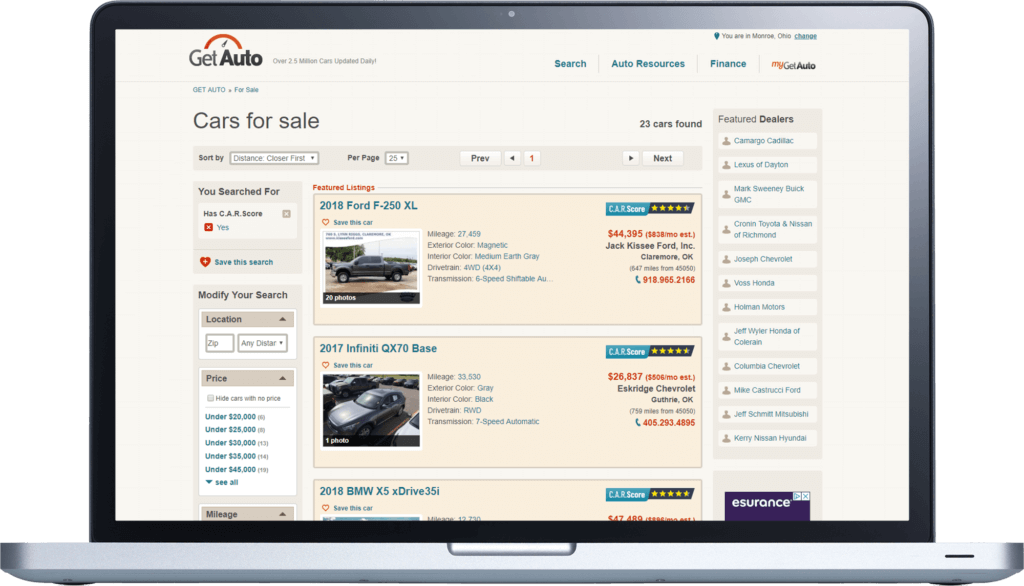The width and height of the screenshot is (1024, 586).
Task: Open Mark Sweeney Buick GMC dealer
Action: (768, 194)
